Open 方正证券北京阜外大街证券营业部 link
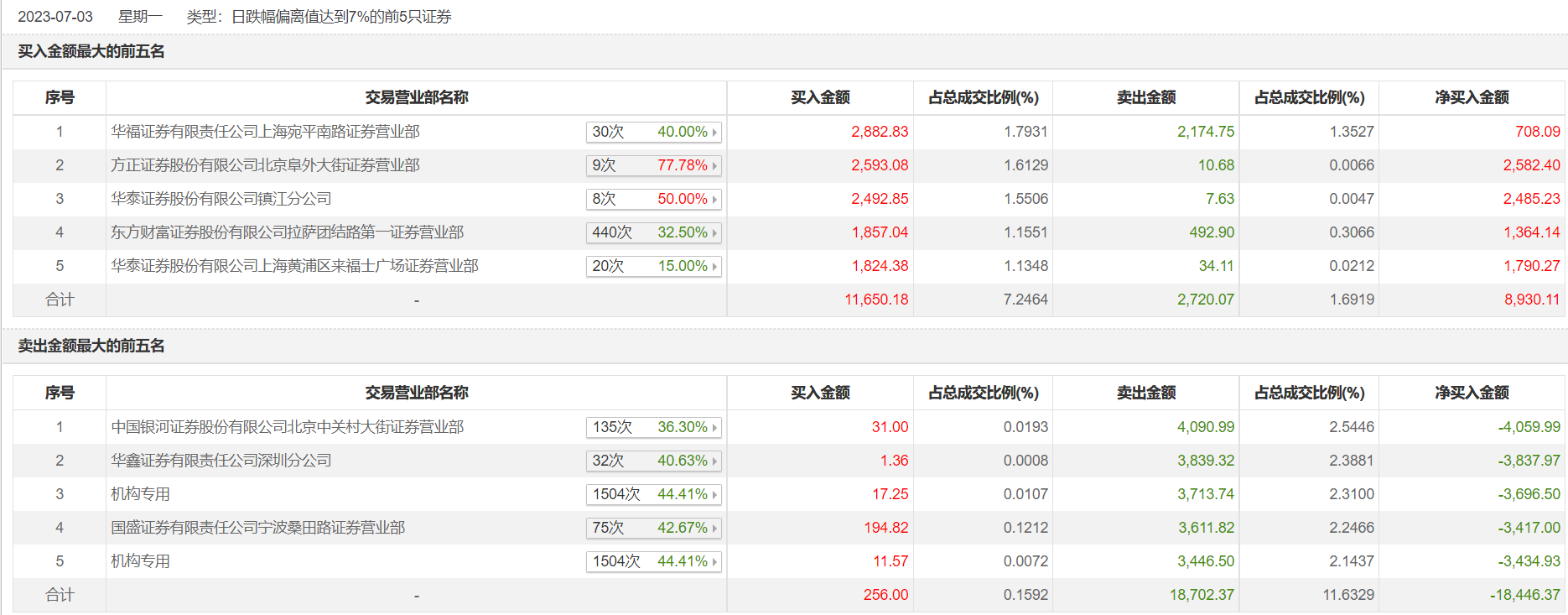The height and width of the screenshot is (615, 1568). pyautogui.click(x=265, y=165)
